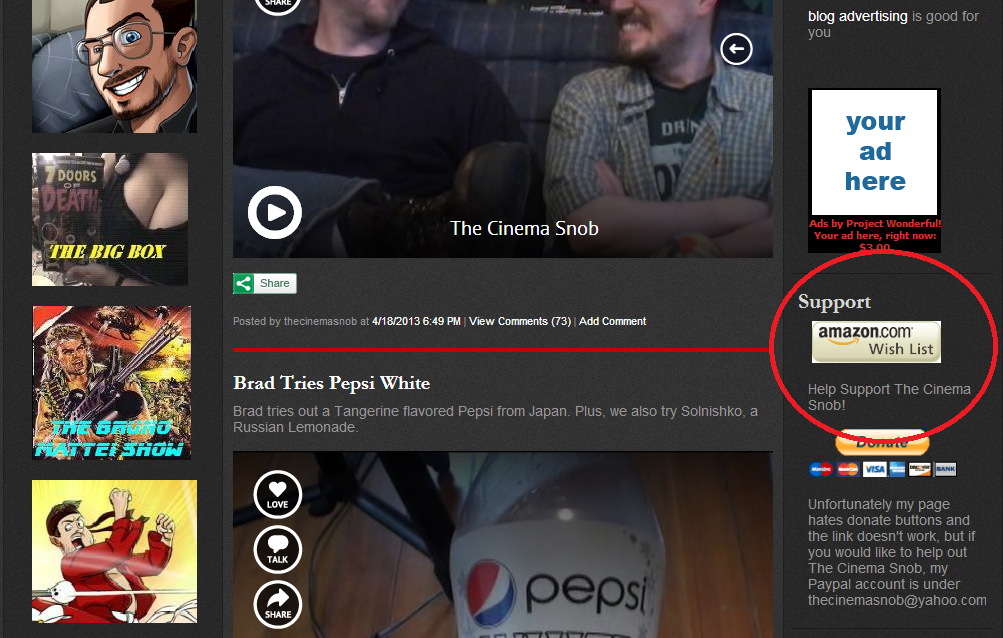Click the Pepsi White video frame
Viewport: 1003px width, 638px height.
click(x=503, y=545)
